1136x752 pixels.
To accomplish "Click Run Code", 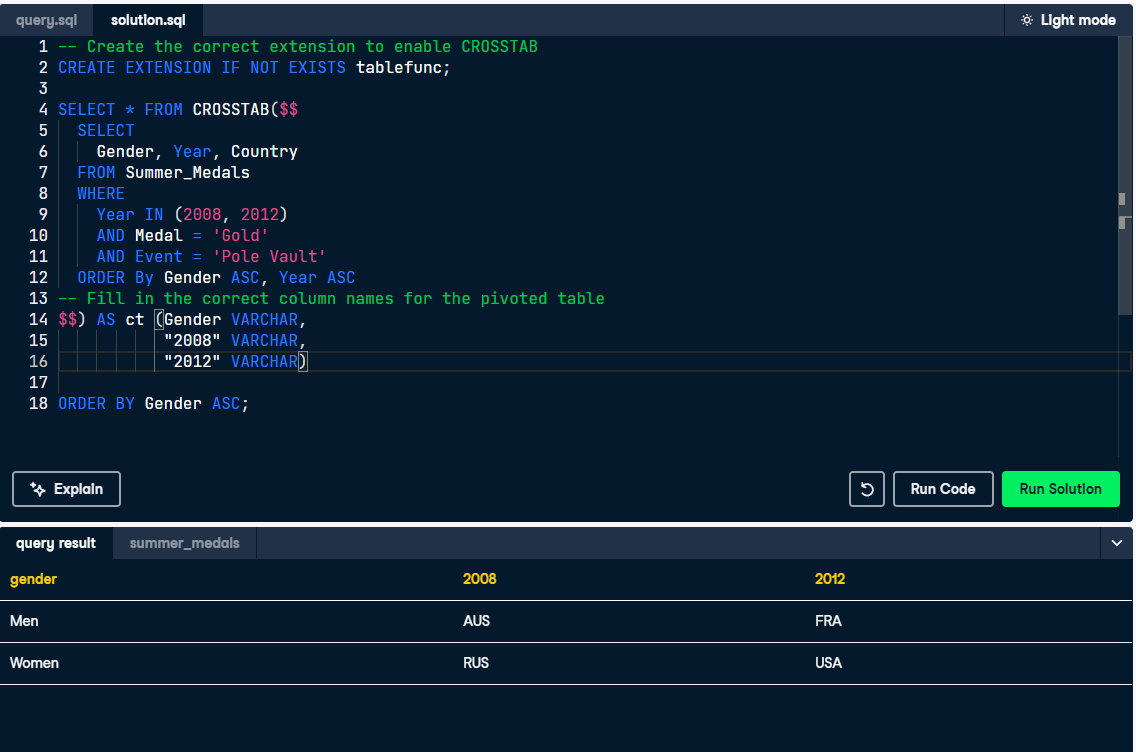I will (x=943, y=489).
